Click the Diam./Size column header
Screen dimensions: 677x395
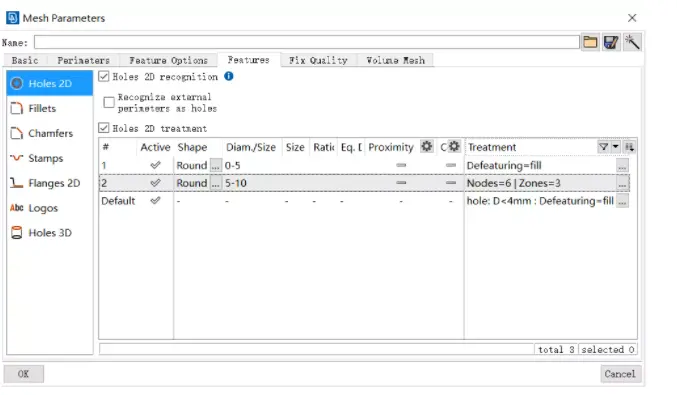click(x=251, y=147)
